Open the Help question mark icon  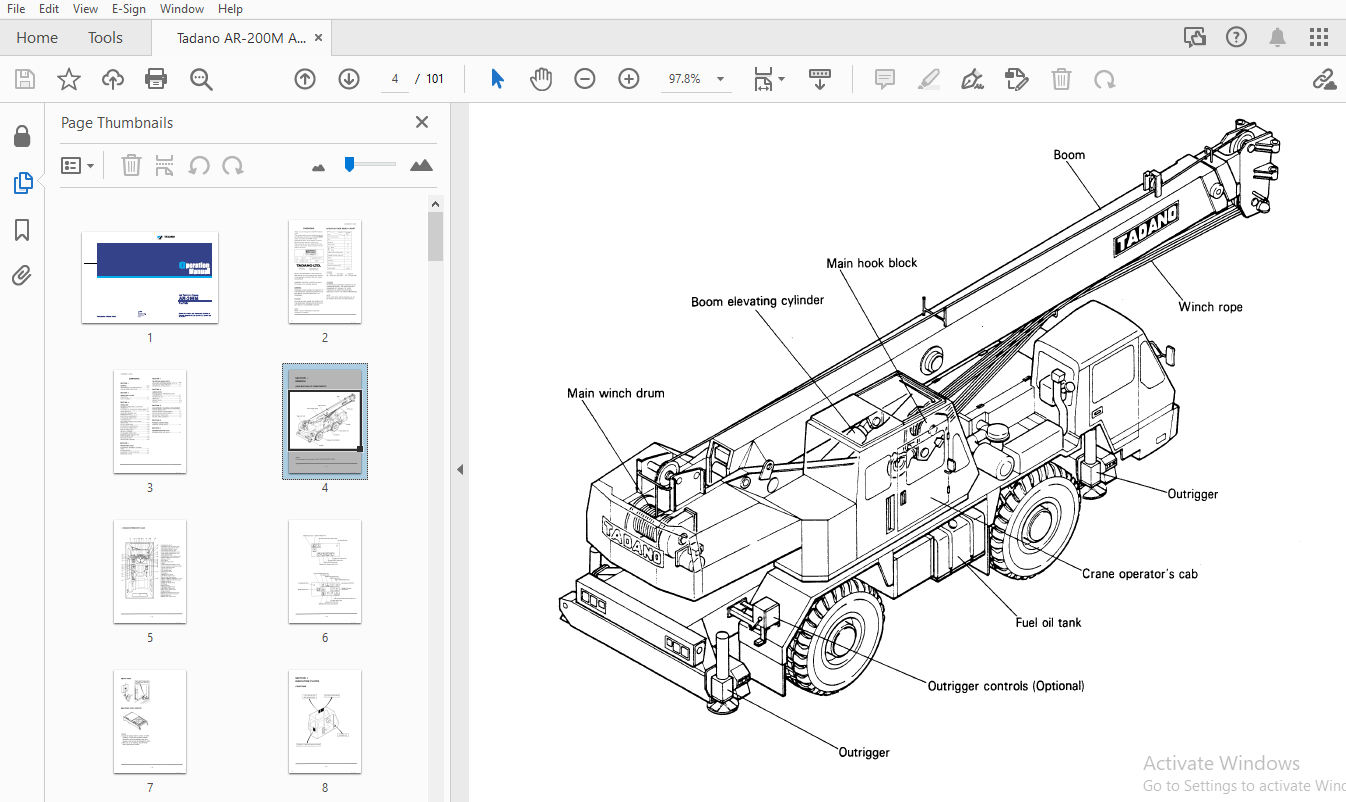1237,37
